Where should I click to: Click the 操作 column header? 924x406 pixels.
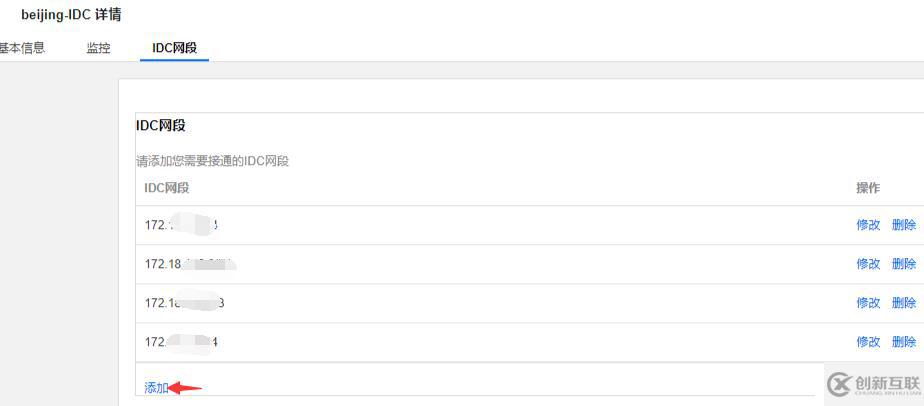pyautogui.click(x=868, y=188)
